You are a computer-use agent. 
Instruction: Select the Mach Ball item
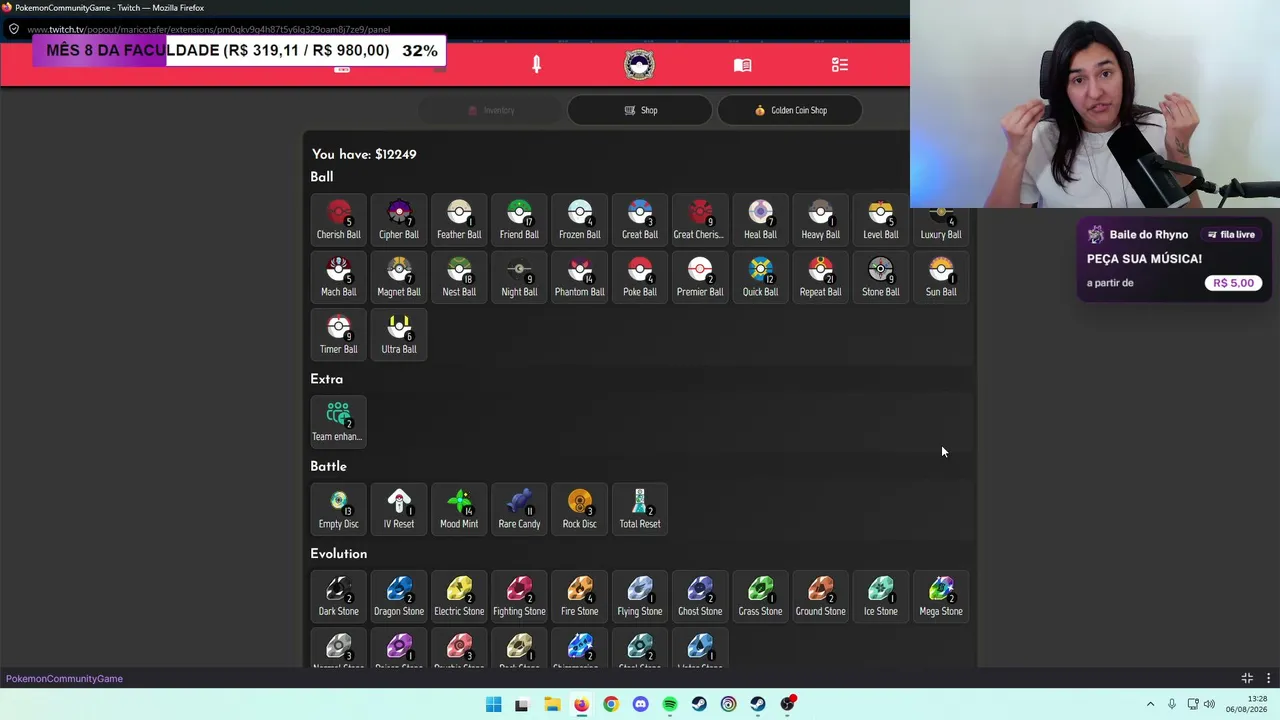point(339,277)
